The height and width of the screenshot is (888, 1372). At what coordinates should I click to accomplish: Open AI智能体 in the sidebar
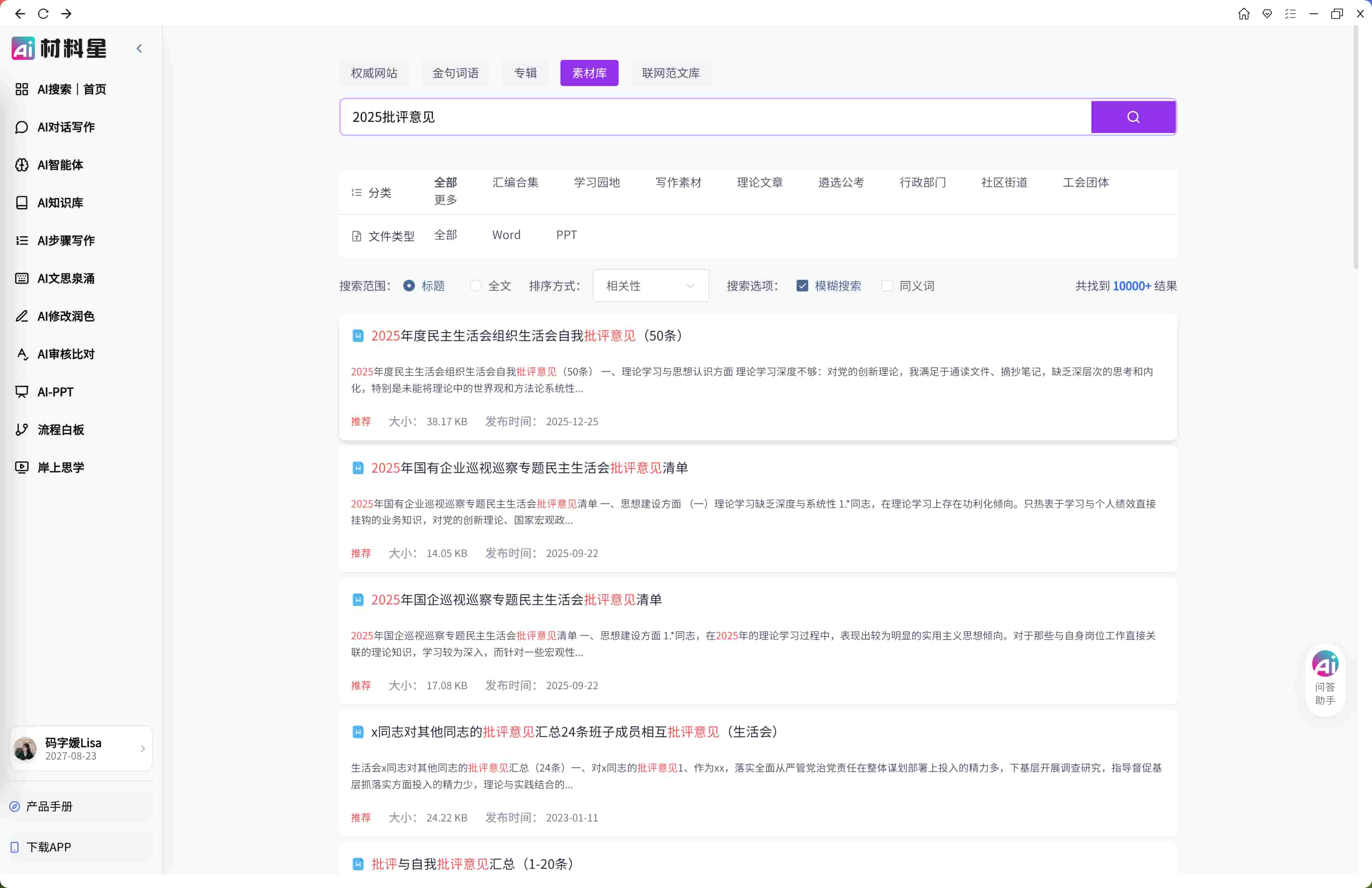(60, 165)
